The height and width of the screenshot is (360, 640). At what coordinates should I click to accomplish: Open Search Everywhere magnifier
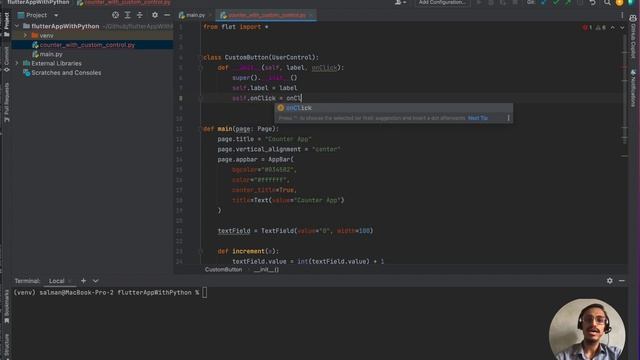coord(607,3)
